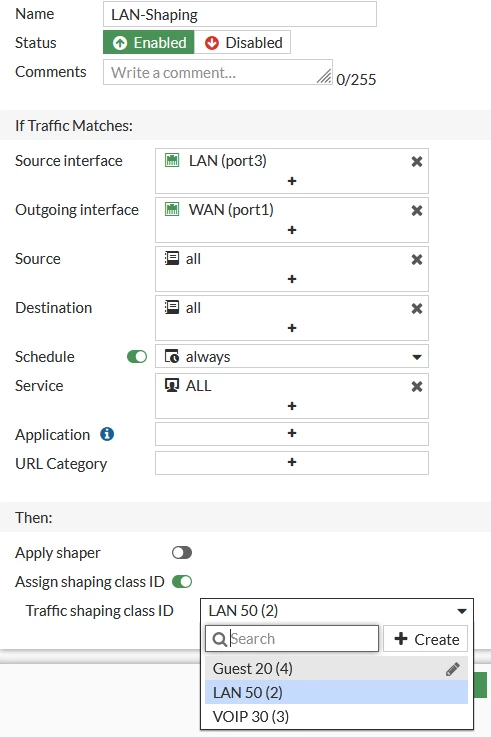Add entry with plus under Source interface
The width and height of the screenshot is (491, 737).
pos(292,181)
